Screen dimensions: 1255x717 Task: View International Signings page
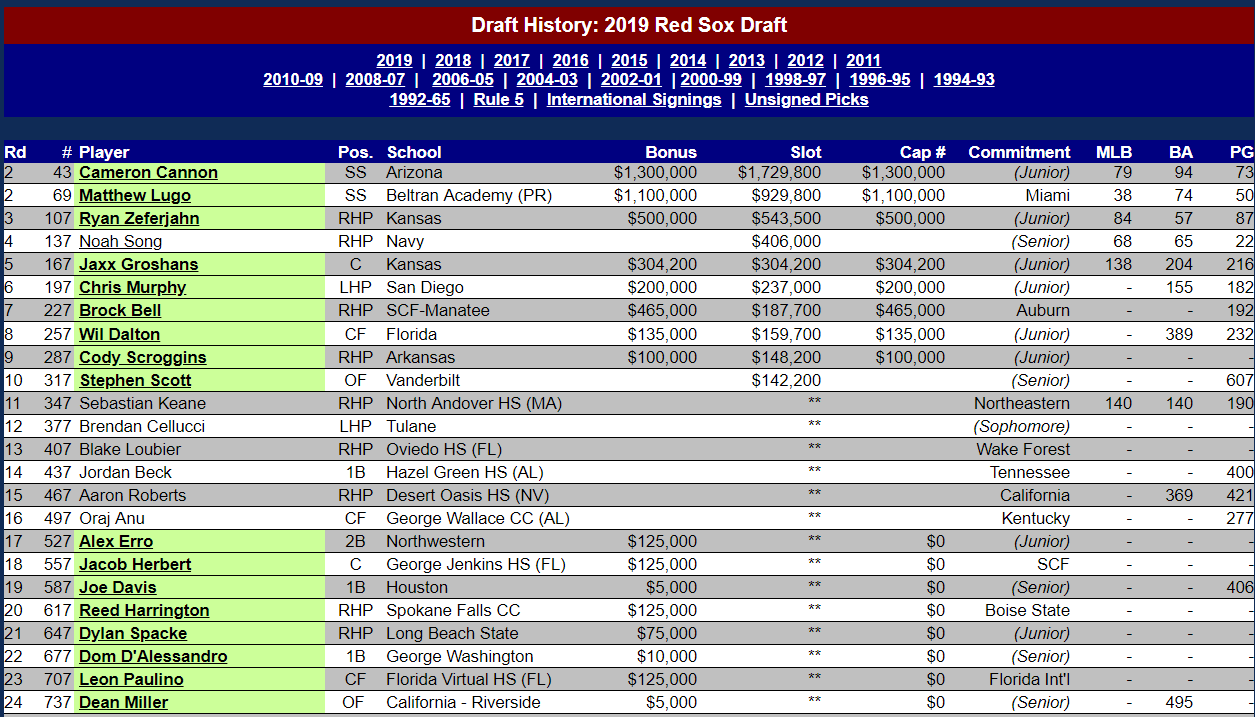pyautogui.click(x=634, y=100)
